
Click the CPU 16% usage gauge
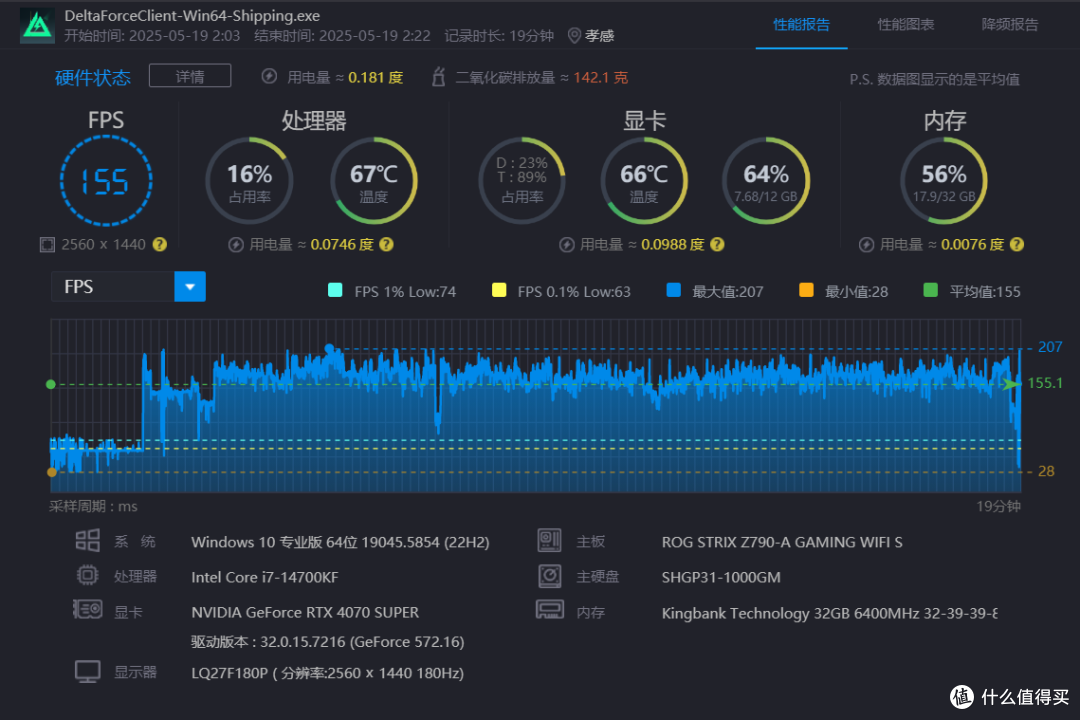click(x=249, y=181)
